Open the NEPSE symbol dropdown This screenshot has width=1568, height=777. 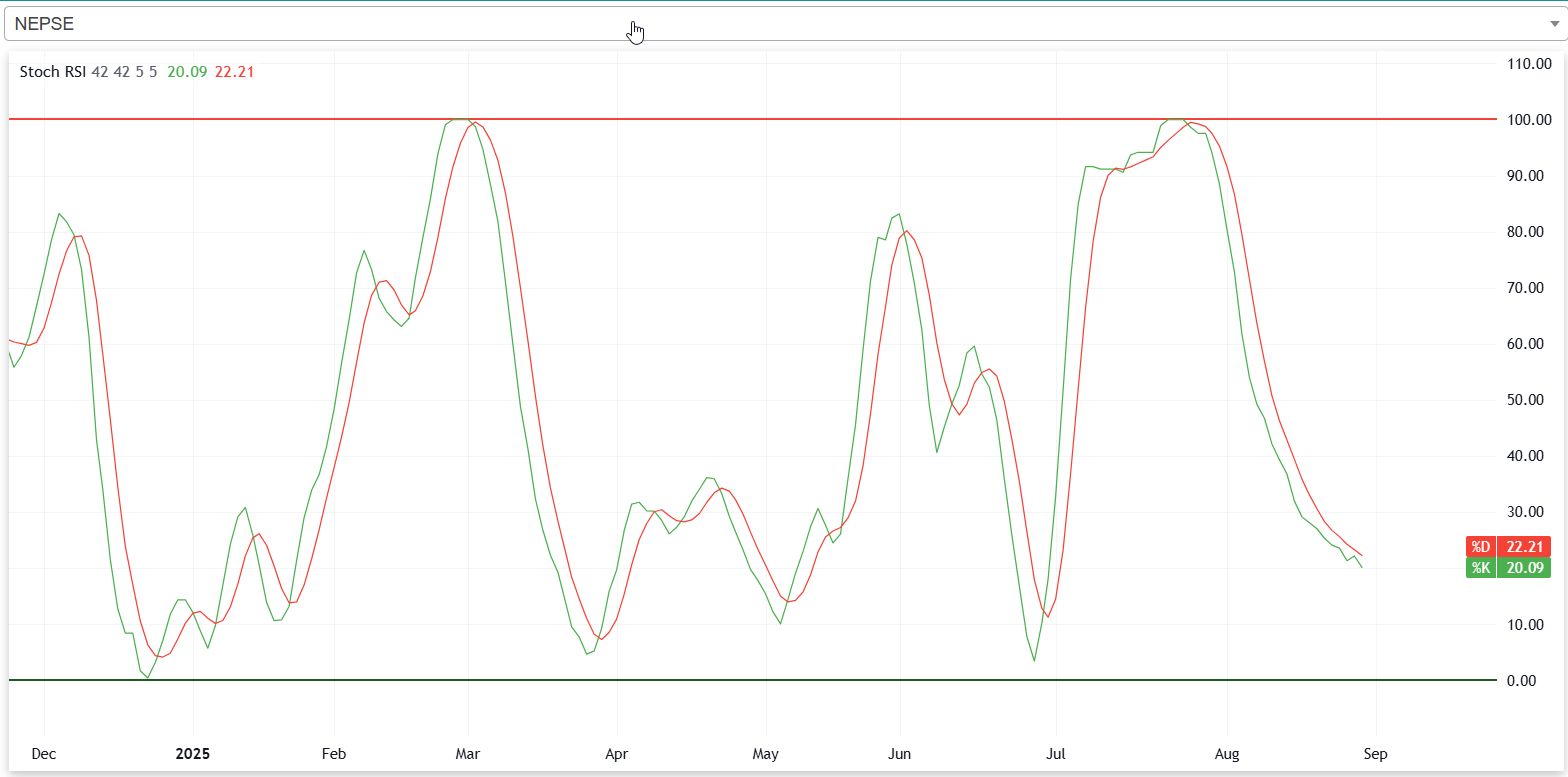(784, 24)
